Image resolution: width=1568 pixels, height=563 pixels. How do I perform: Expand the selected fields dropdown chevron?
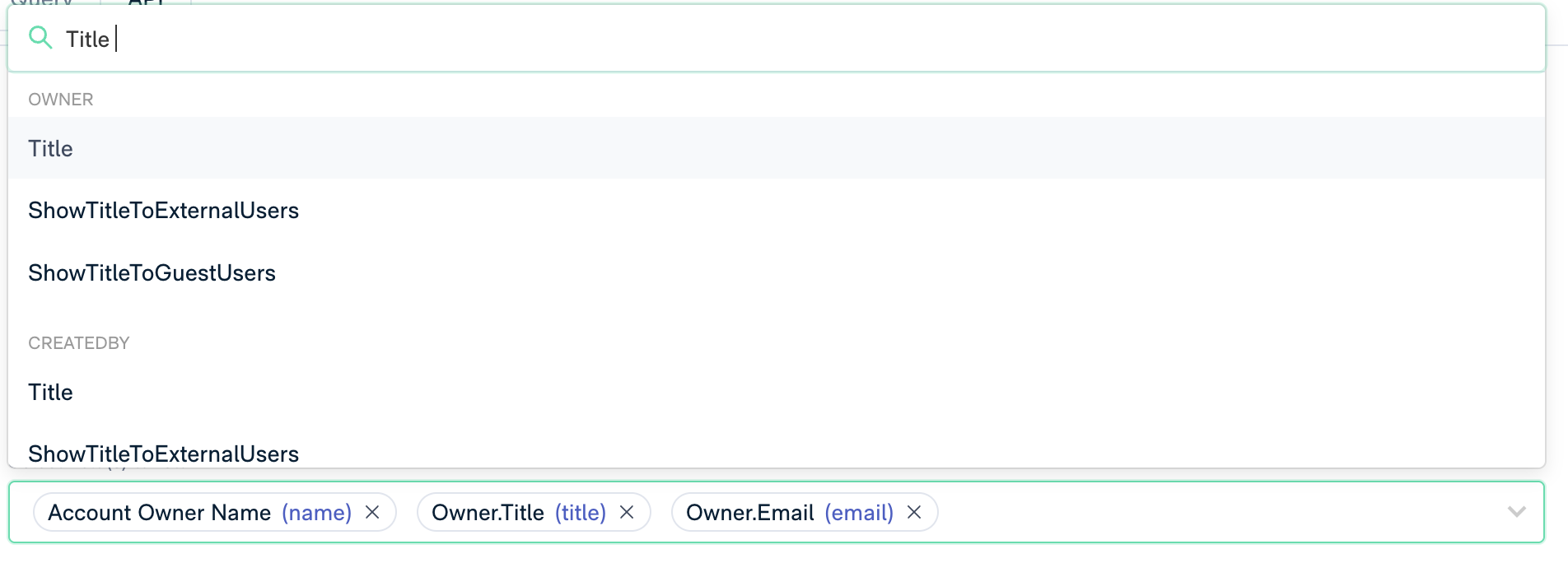point(1516,512)
